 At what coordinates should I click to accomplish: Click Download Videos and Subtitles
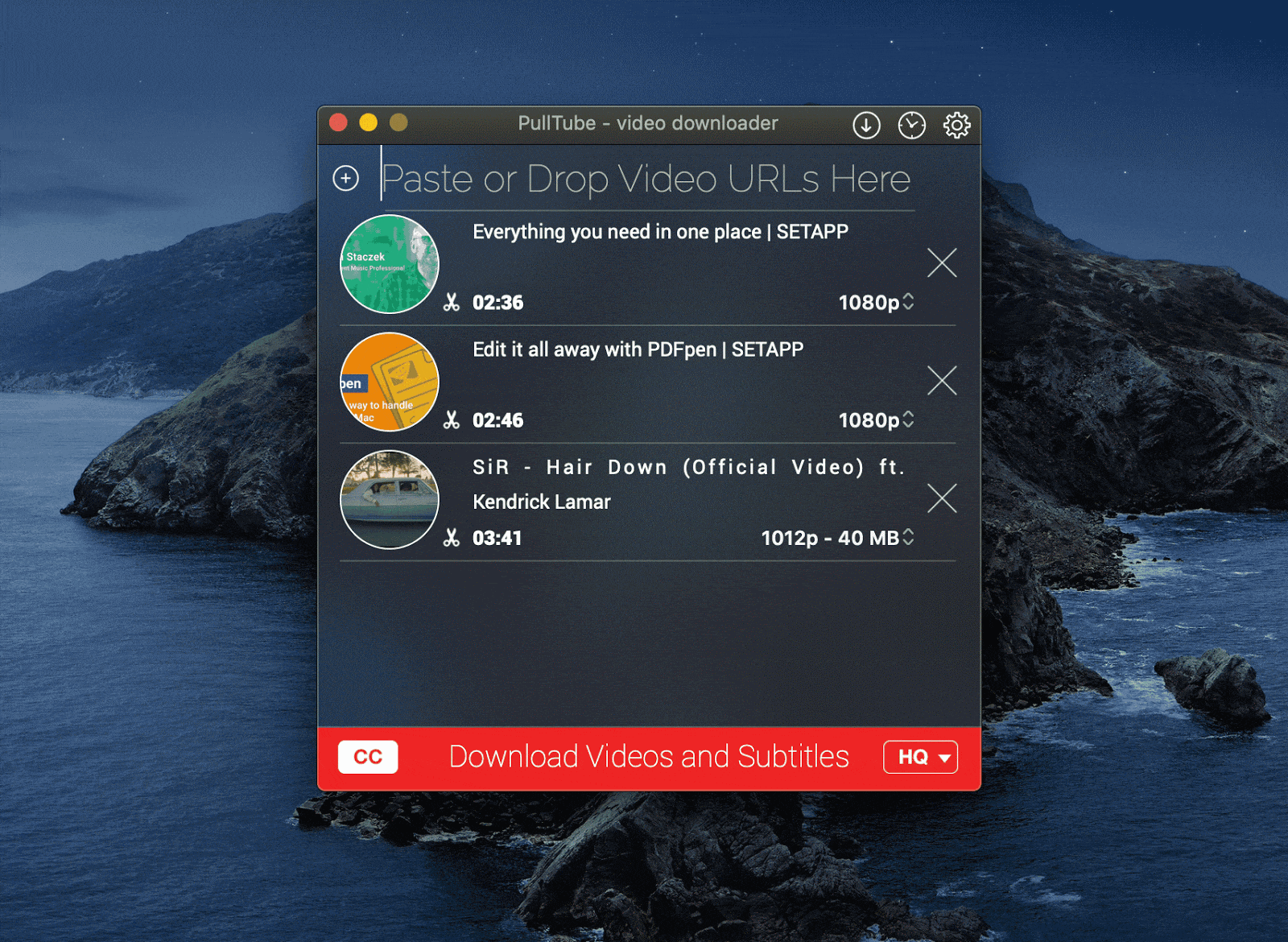pos(649,757)
